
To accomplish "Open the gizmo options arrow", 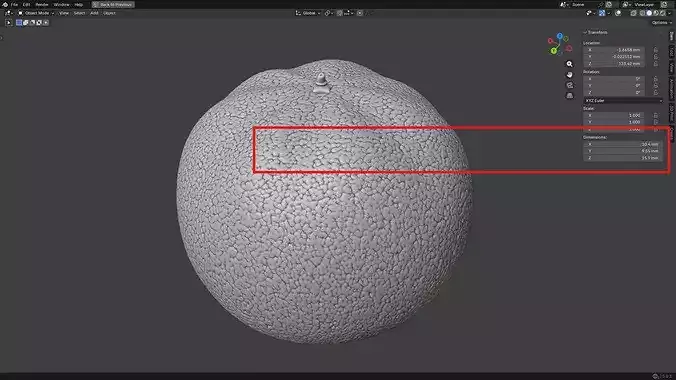I will coord(608,13).
